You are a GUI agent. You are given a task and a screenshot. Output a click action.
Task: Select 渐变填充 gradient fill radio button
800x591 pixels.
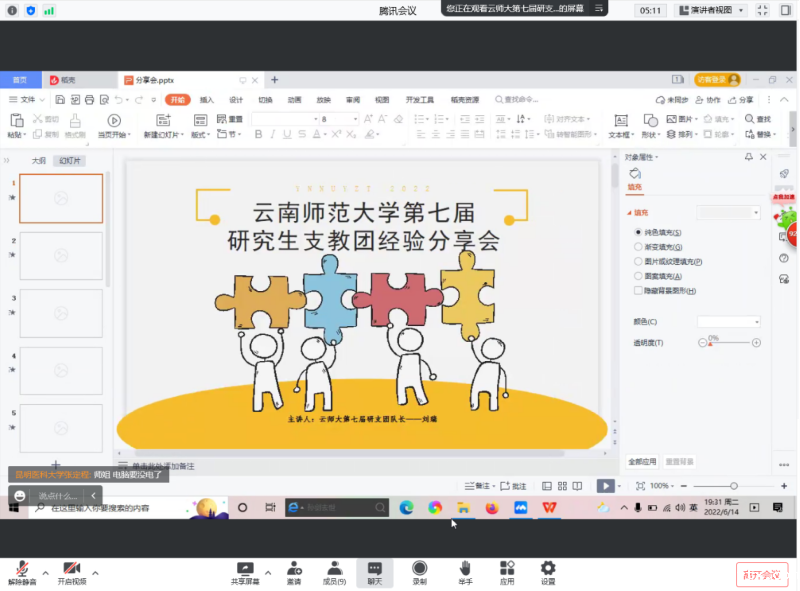(x=639, y=246)
